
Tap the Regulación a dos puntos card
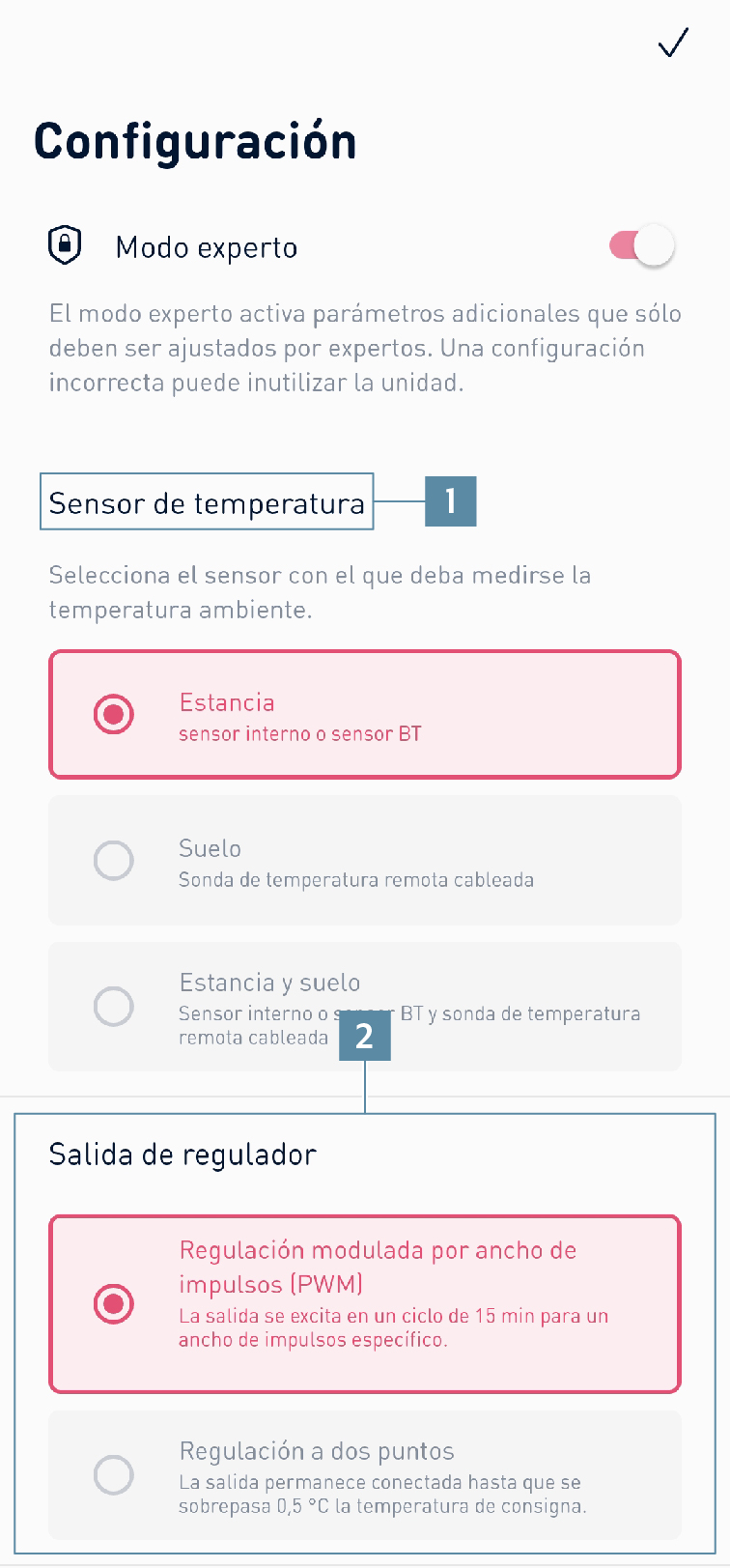pos(365,1475)
